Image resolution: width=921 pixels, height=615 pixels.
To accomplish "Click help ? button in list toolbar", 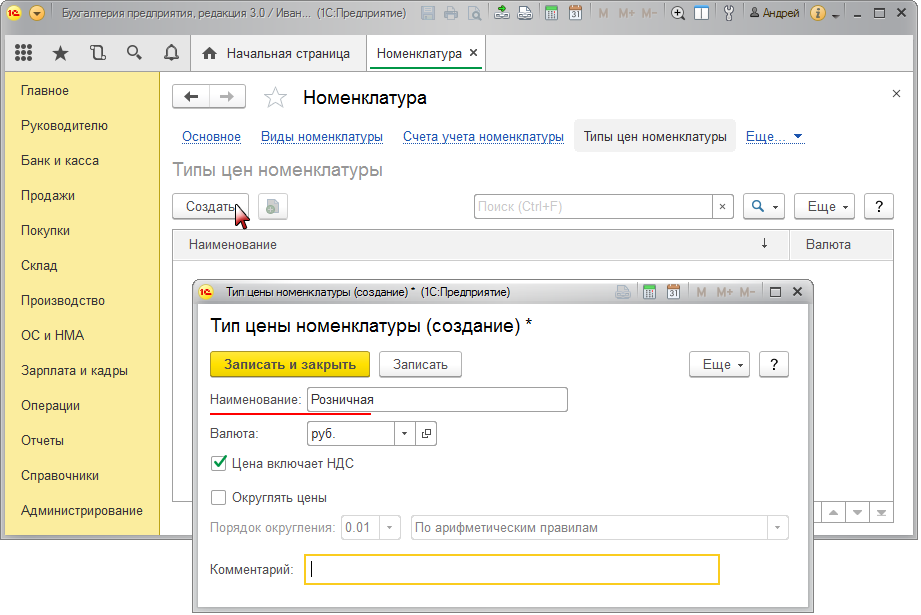I will tap(879, 207).
